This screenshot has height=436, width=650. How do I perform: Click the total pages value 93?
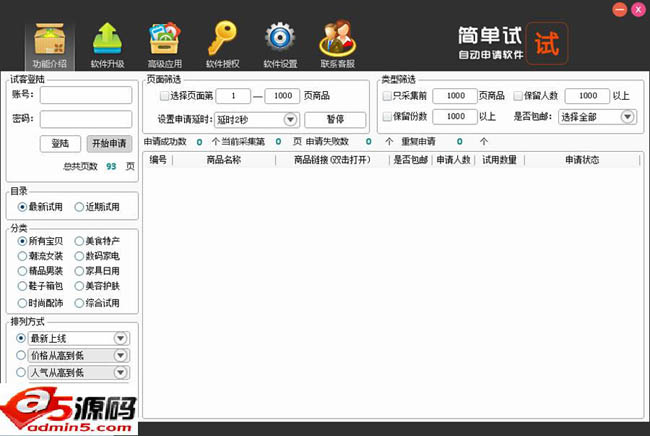(x=111, y=167)
